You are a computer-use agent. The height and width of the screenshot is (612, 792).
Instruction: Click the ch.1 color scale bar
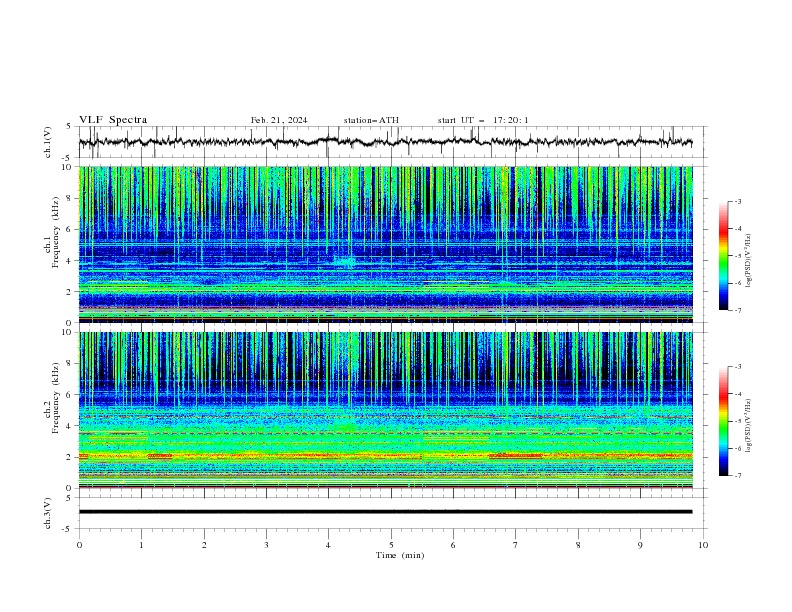723,256
